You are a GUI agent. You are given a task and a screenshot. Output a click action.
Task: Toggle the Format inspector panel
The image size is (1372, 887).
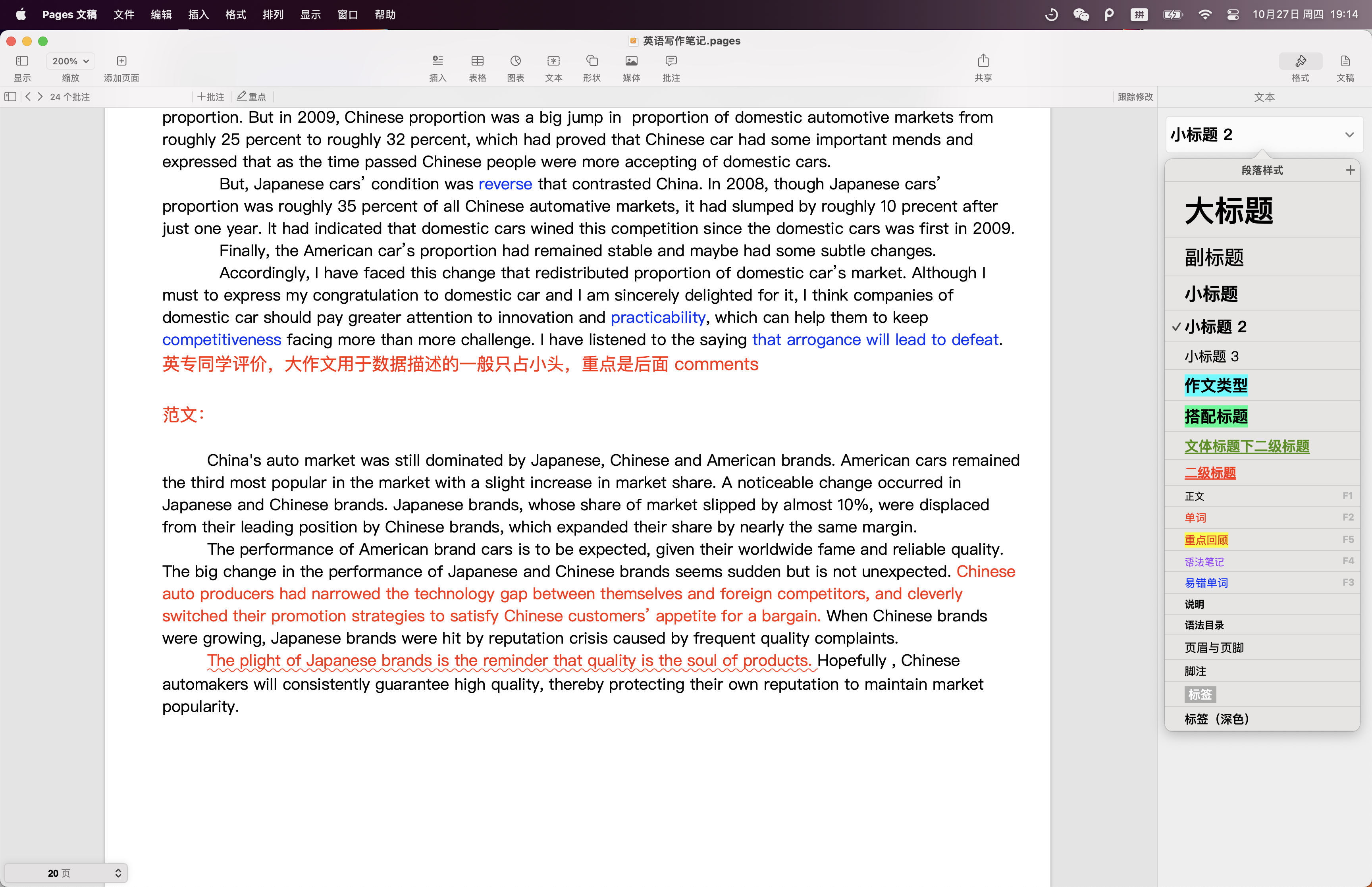(1300, 61)
